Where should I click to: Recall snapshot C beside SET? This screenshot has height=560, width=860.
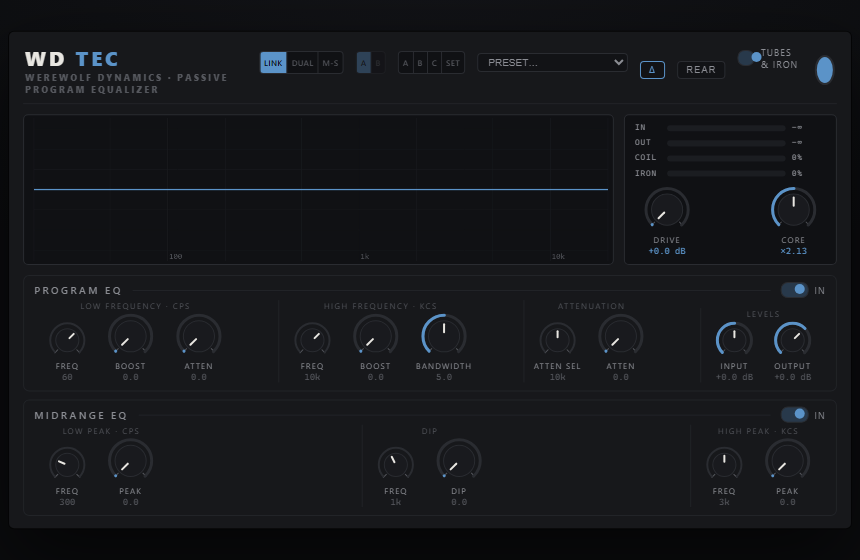[x=434, y=63]
